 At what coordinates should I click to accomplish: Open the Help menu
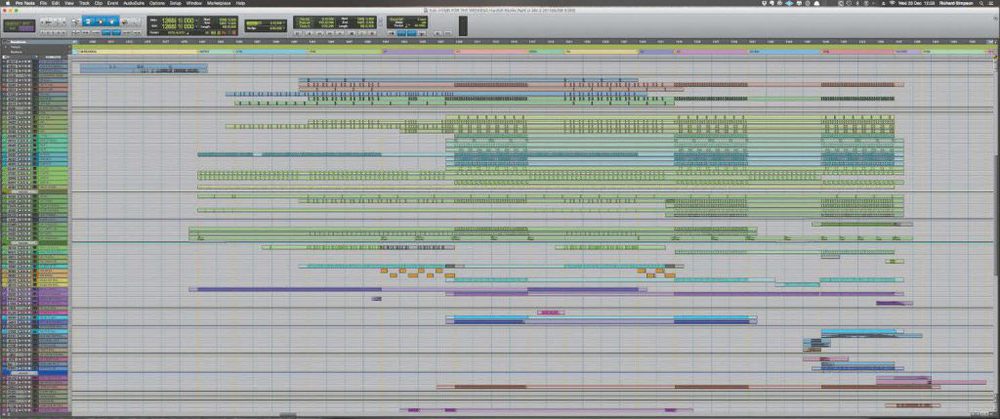point(240,3)
